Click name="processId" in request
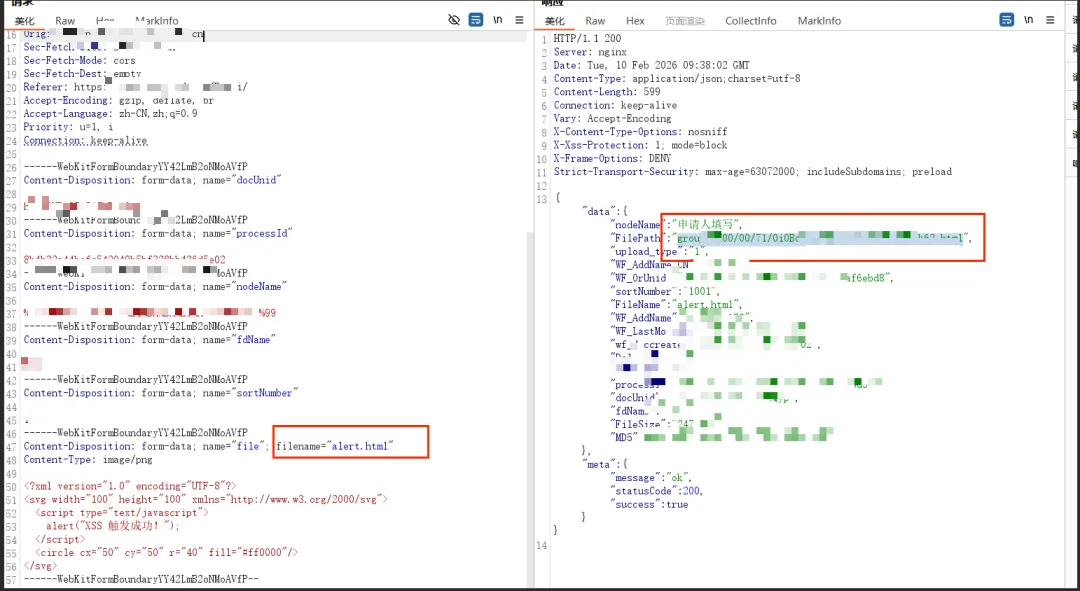 coord(247,234)
